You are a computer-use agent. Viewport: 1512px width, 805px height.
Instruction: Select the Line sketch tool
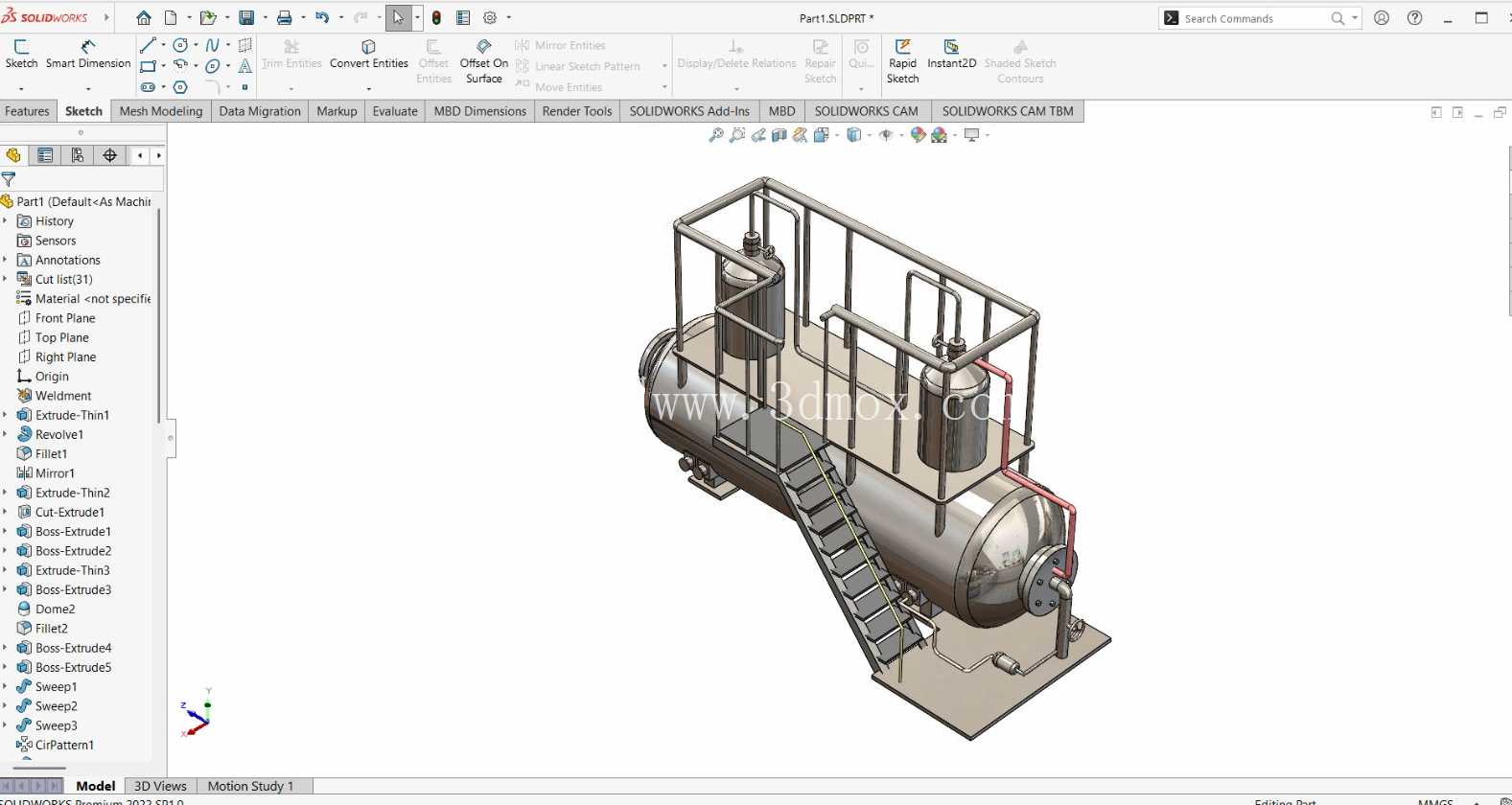pyautogui.click(x=148, y=45)
